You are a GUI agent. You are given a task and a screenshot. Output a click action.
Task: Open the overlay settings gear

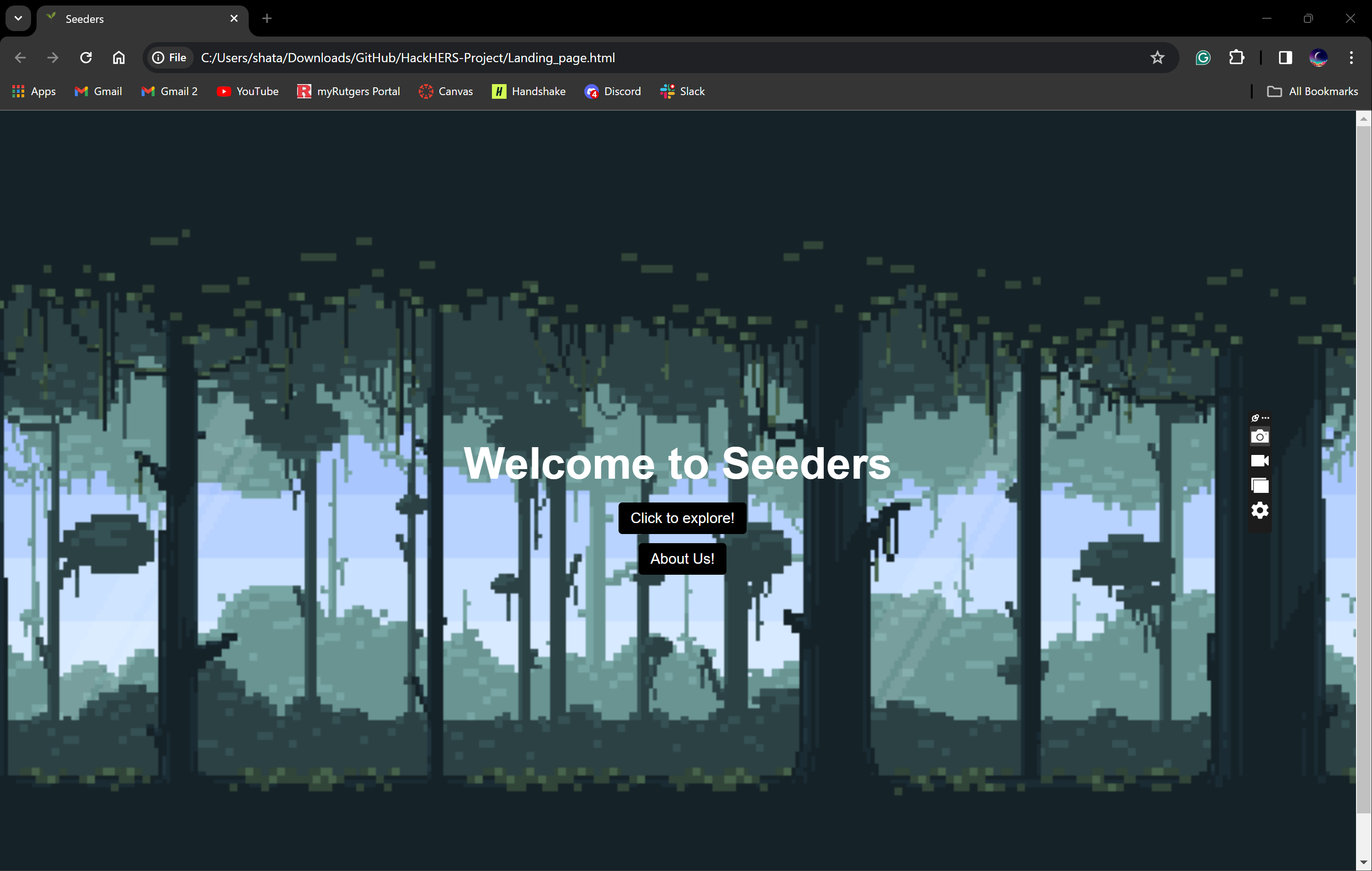coord(1260,510)
